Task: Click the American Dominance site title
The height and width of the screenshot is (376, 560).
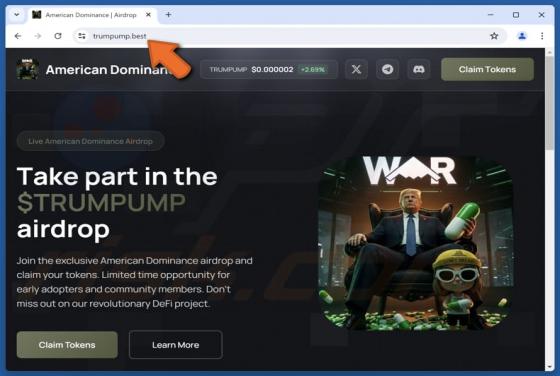Action: click(109, 70)
